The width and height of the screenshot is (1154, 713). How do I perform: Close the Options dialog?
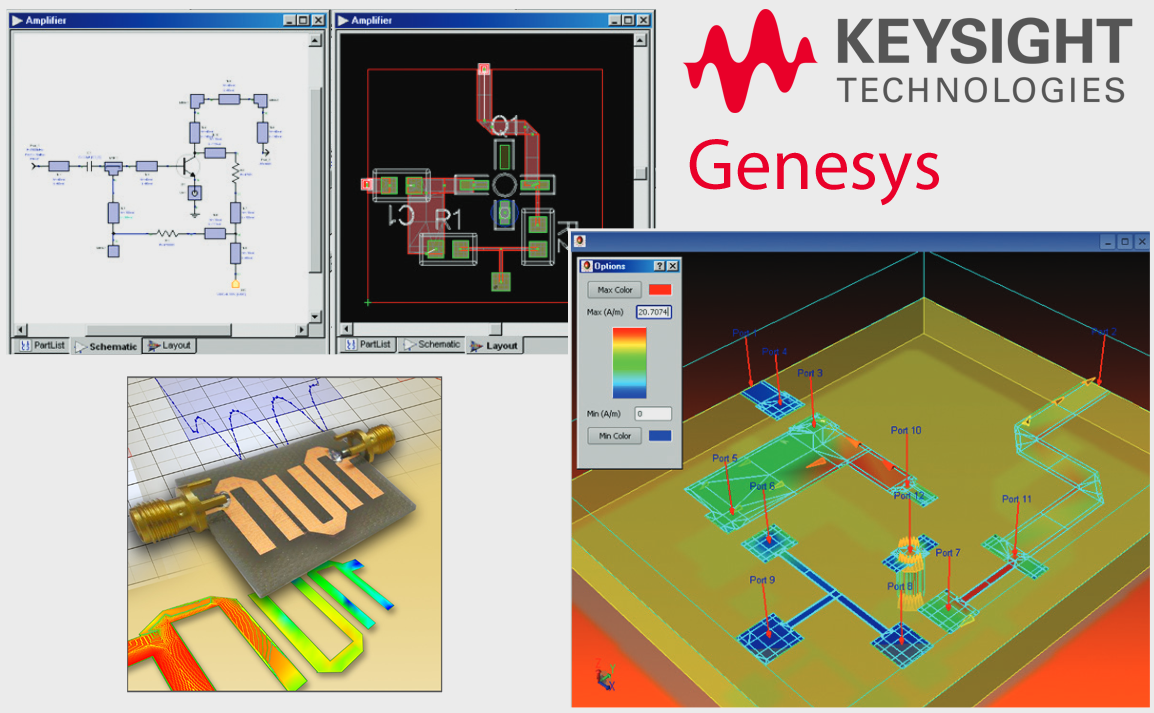673,266
